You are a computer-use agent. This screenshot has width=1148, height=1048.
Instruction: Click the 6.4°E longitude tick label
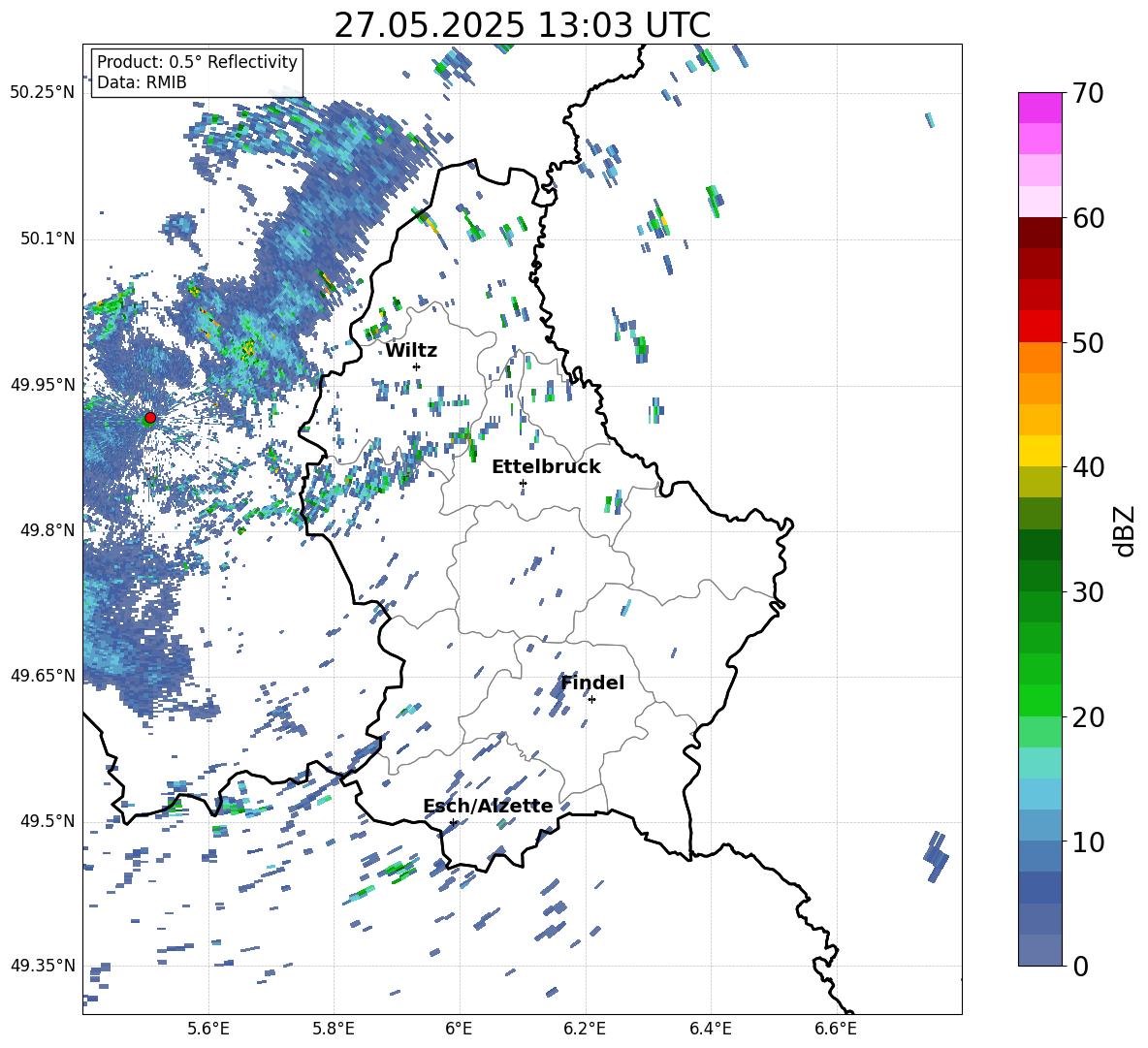(710, 1029)
